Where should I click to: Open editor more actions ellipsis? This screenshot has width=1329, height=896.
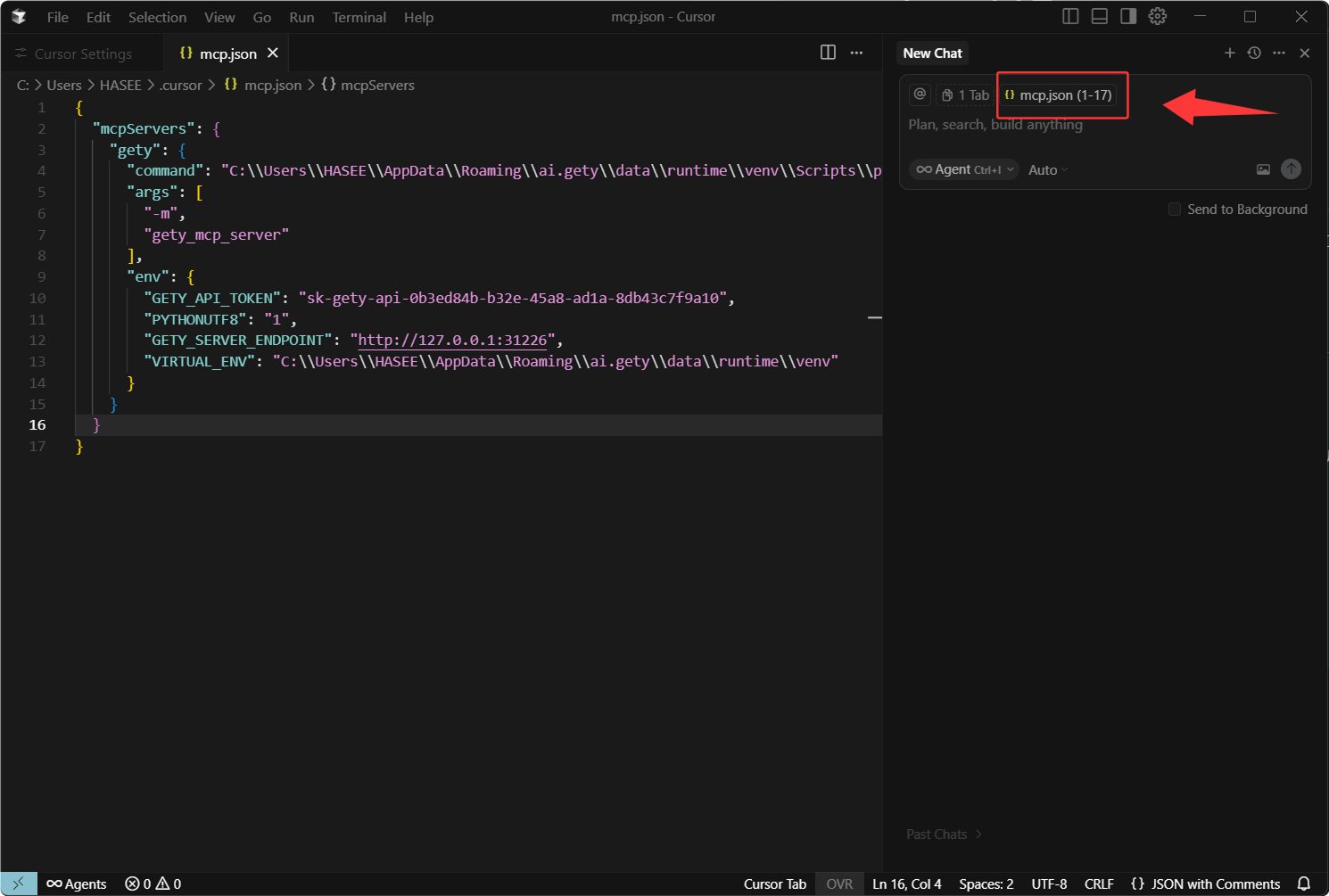856,53
